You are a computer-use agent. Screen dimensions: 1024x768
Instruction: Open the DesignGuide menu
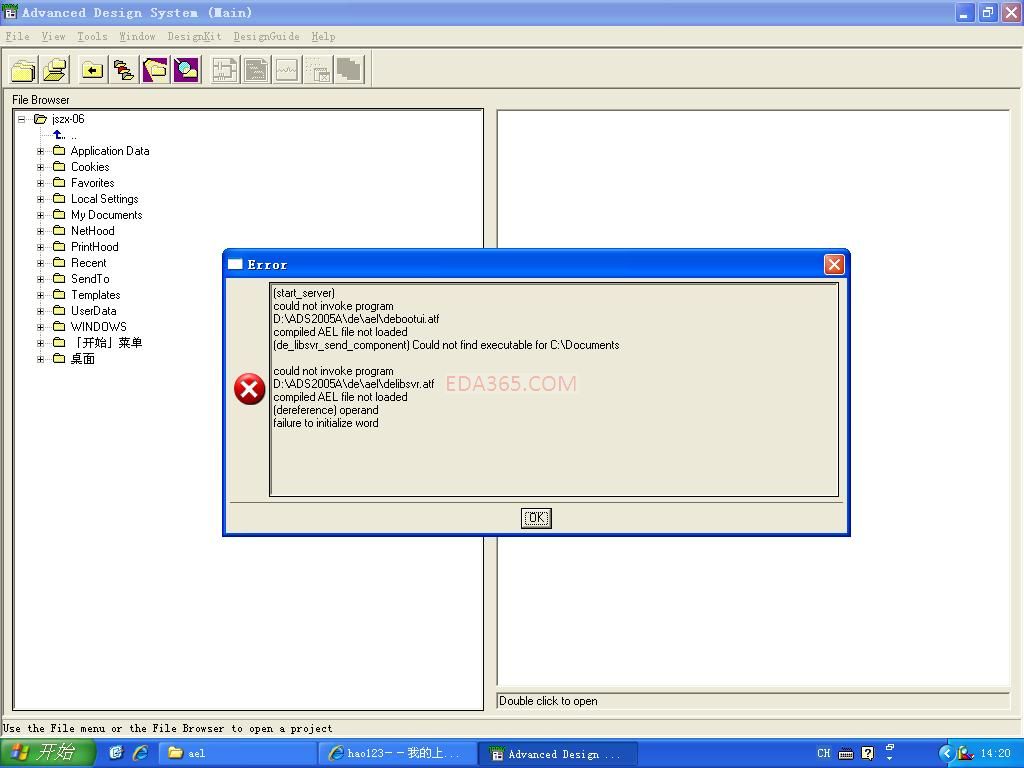(266, 36)
